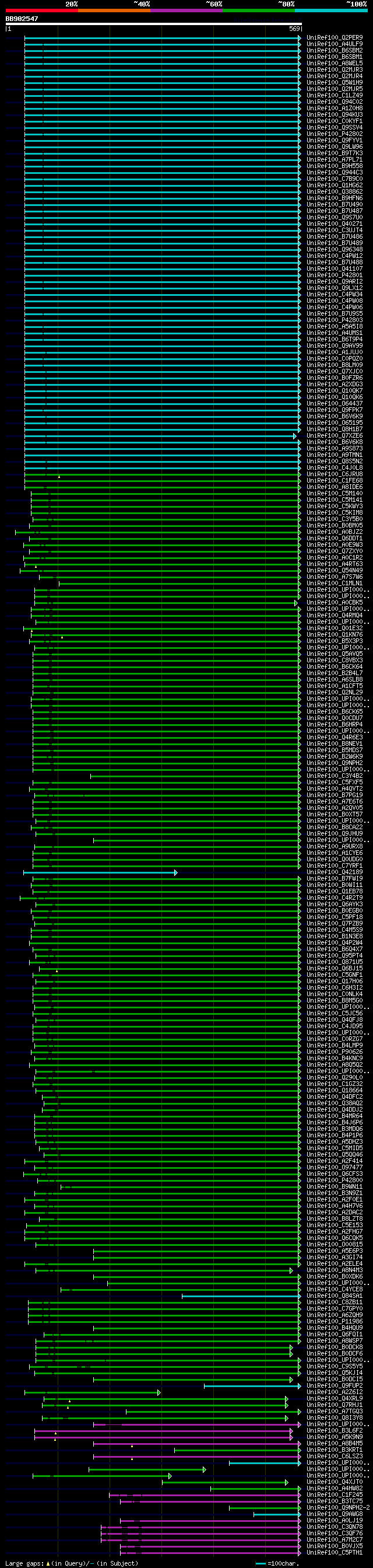Click hit label UniRef100_P90626
The width and height of the screenshot is (373, 1568).
[x=335, y=1052]
